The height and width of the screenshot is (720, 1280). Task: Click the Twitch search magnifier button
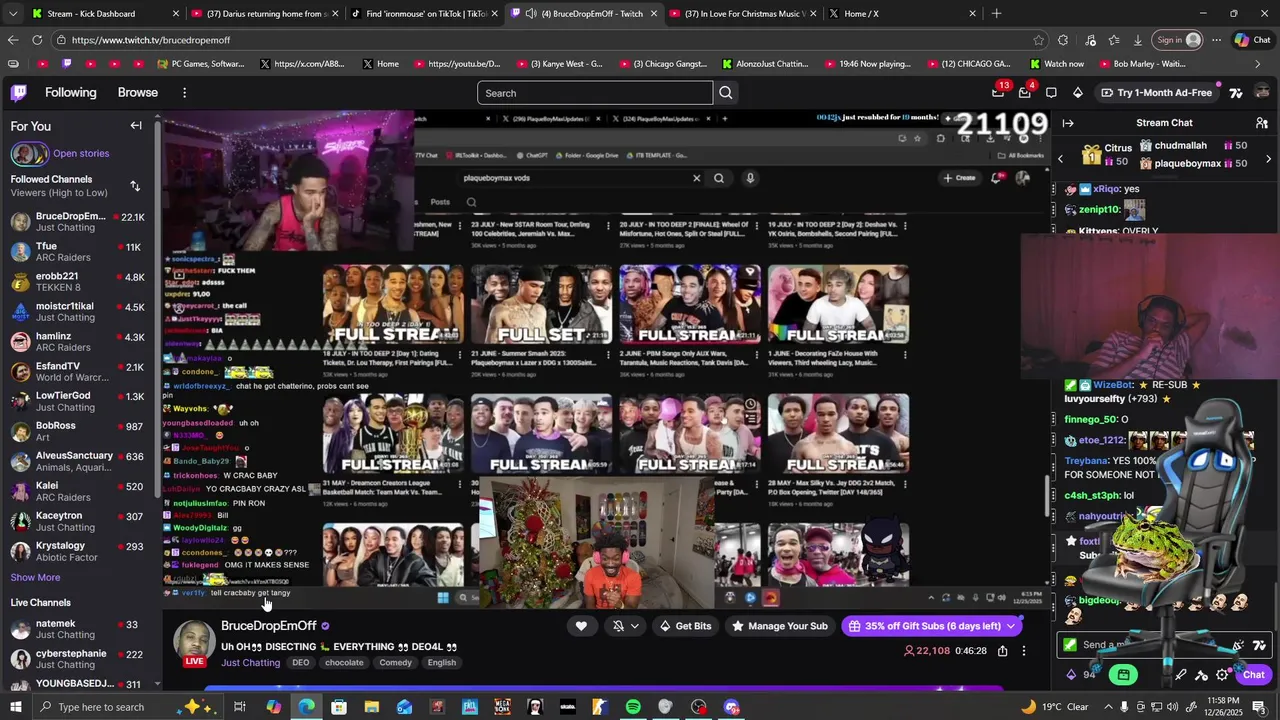pos(726,93)
